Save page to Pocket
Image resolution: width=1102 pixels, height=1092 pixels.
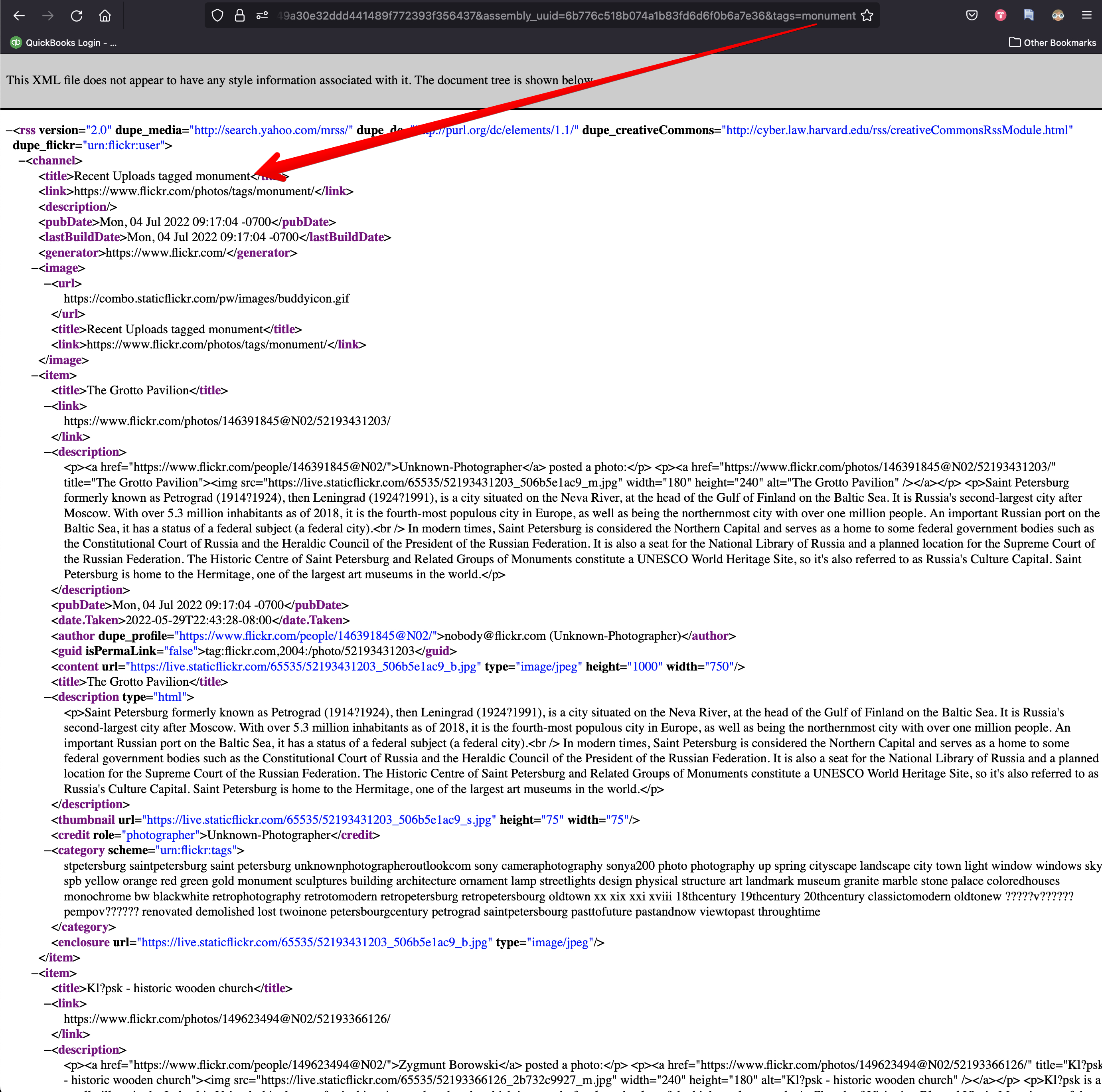[972, 16]
